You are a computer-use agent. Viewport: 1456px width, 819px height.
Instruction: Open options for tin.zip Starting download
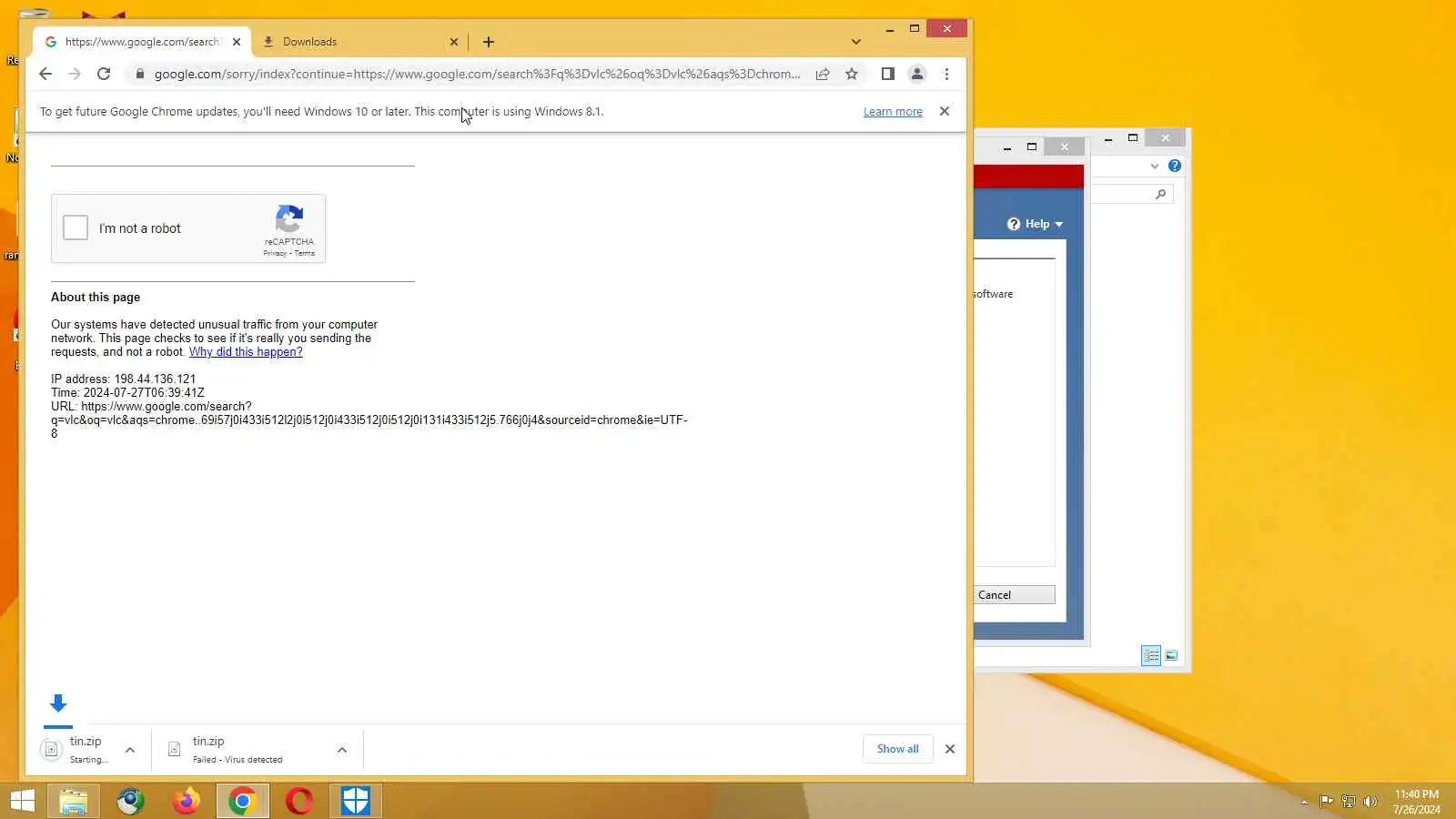[130, 750]
